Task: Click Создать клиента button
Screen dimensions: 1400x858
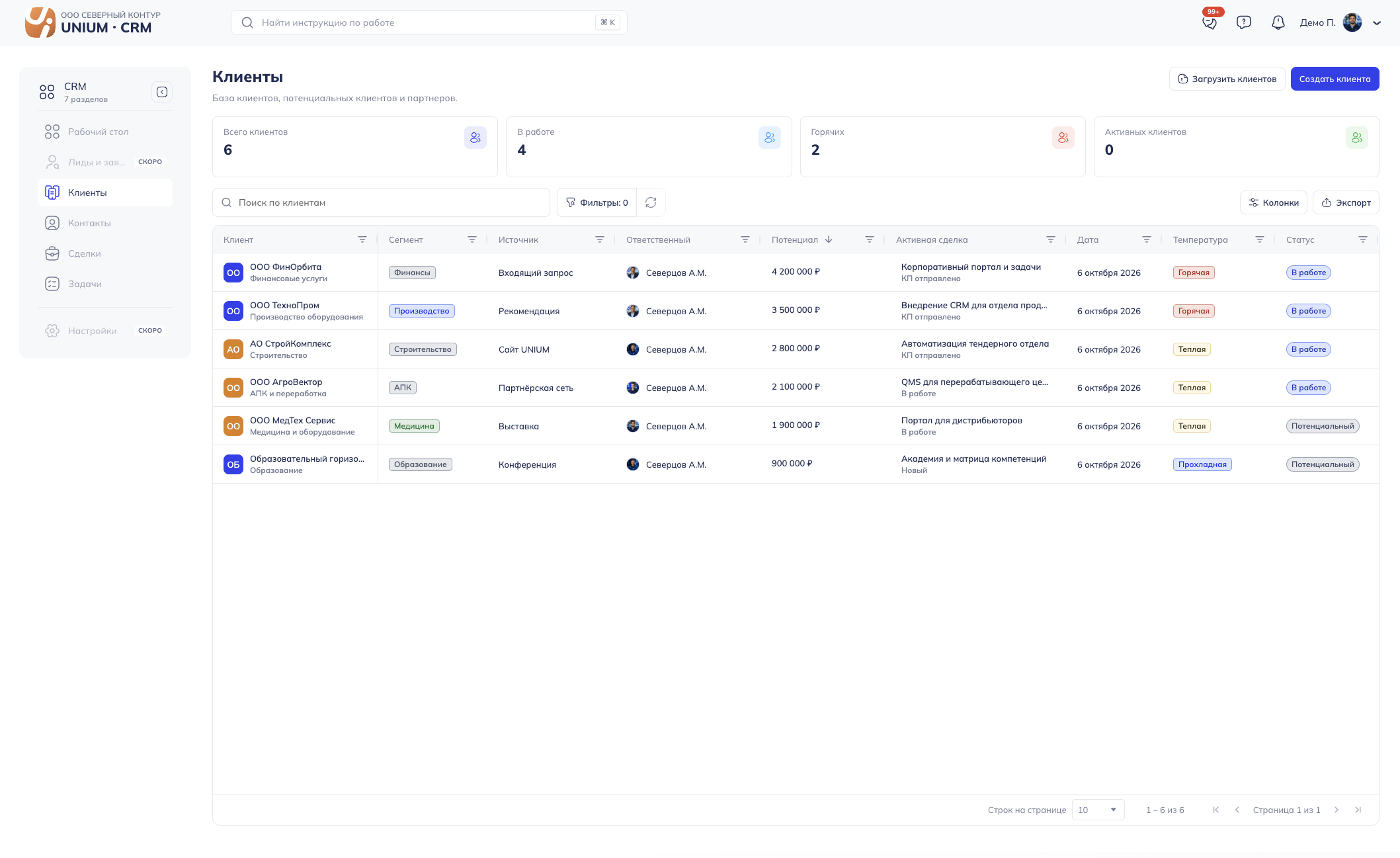Action: point(1335,79)
